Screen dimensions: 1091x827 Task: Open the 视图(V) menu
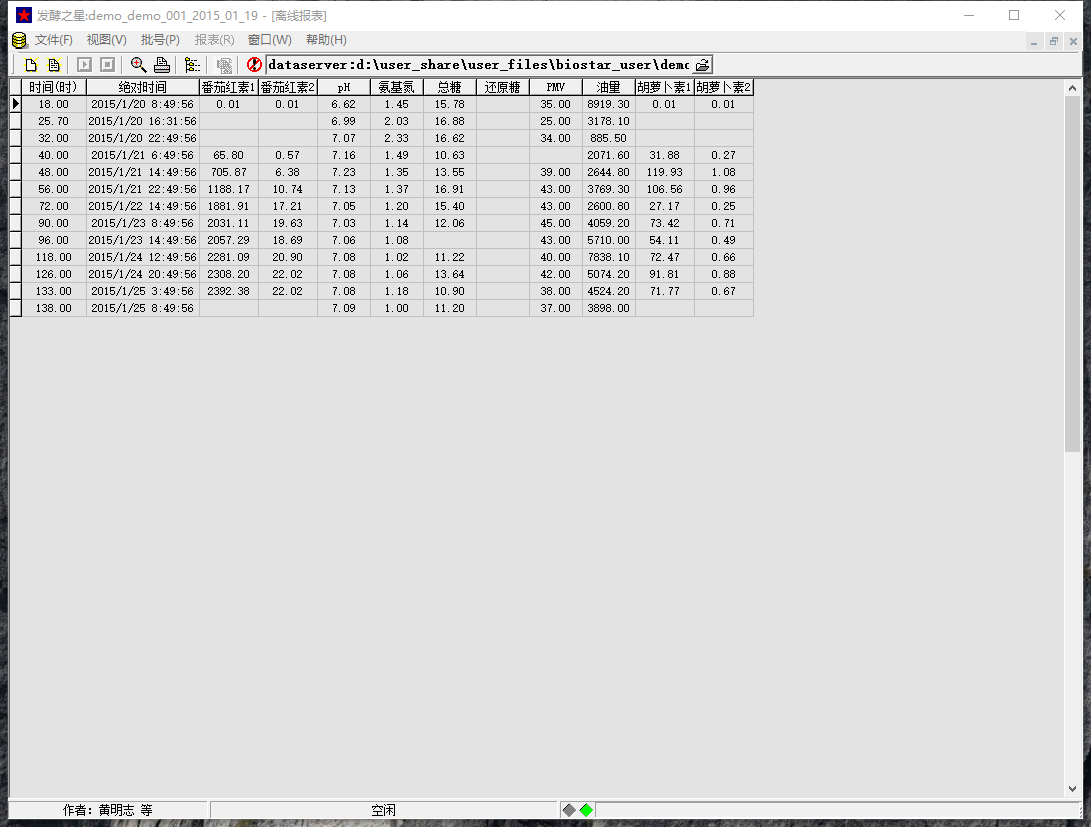[106, 40]
